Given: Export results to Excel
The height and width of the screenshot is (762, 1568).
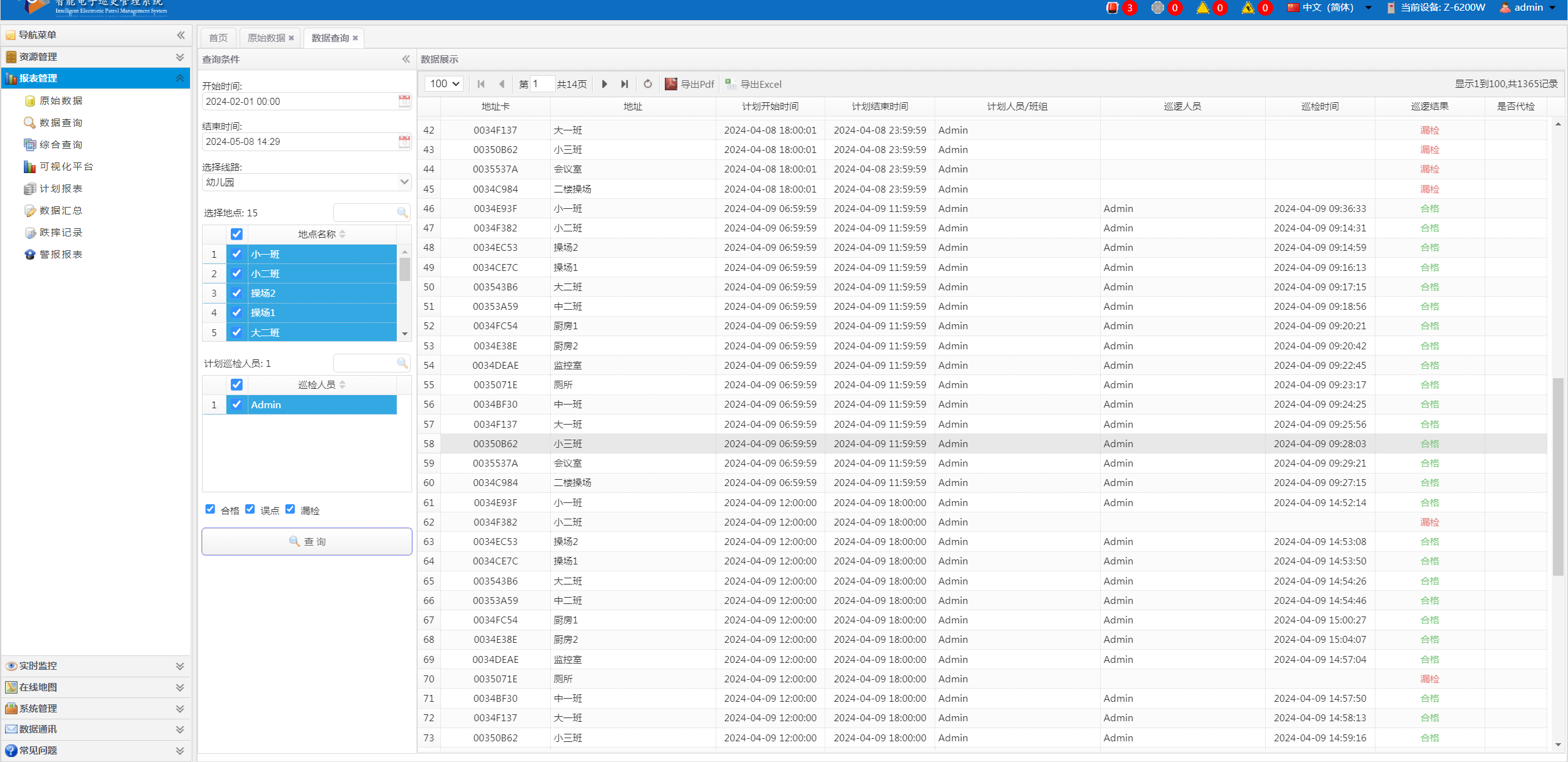Looking at the screenshot, I should click(753, 84).
